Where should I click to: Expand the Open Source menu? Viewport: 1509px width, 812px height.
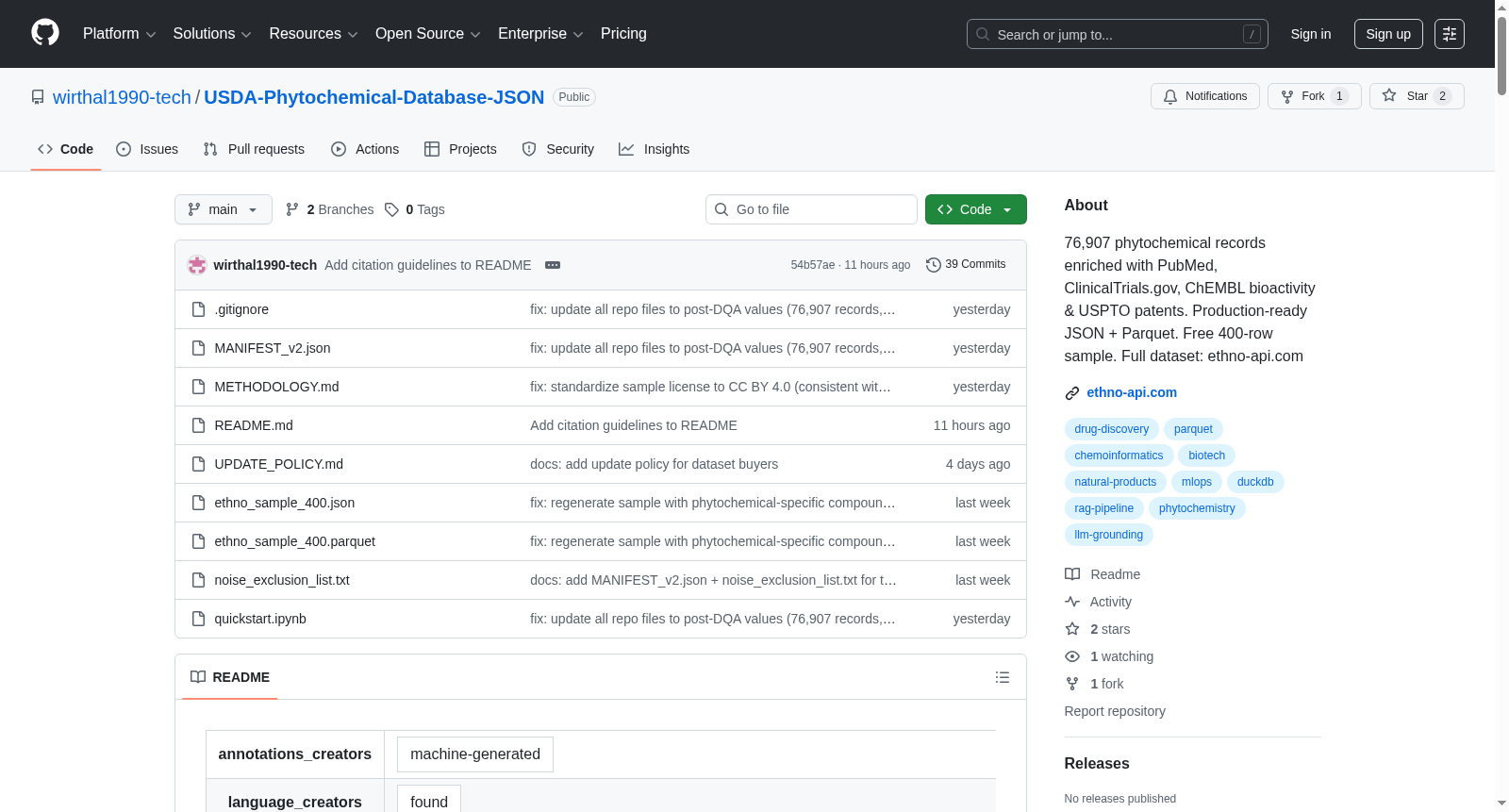[428, 34]
